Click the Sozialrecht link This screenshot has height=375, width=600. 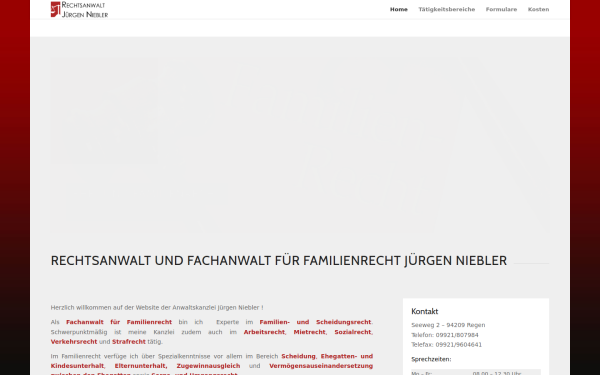353,332
